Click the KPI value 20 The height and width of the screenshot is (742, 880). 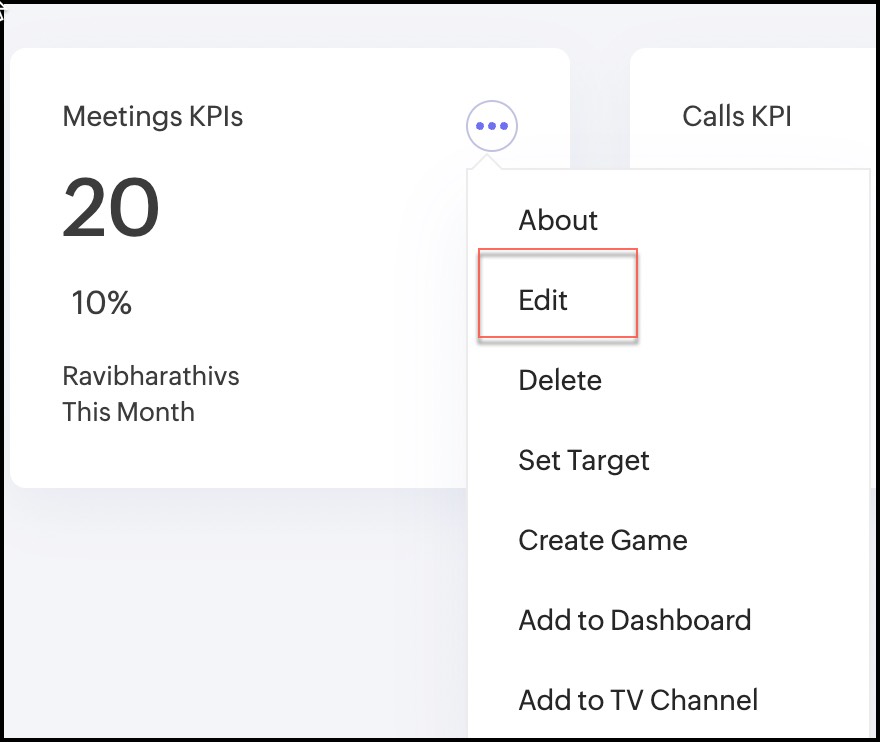pyautogui.click(x=111, y=208)
